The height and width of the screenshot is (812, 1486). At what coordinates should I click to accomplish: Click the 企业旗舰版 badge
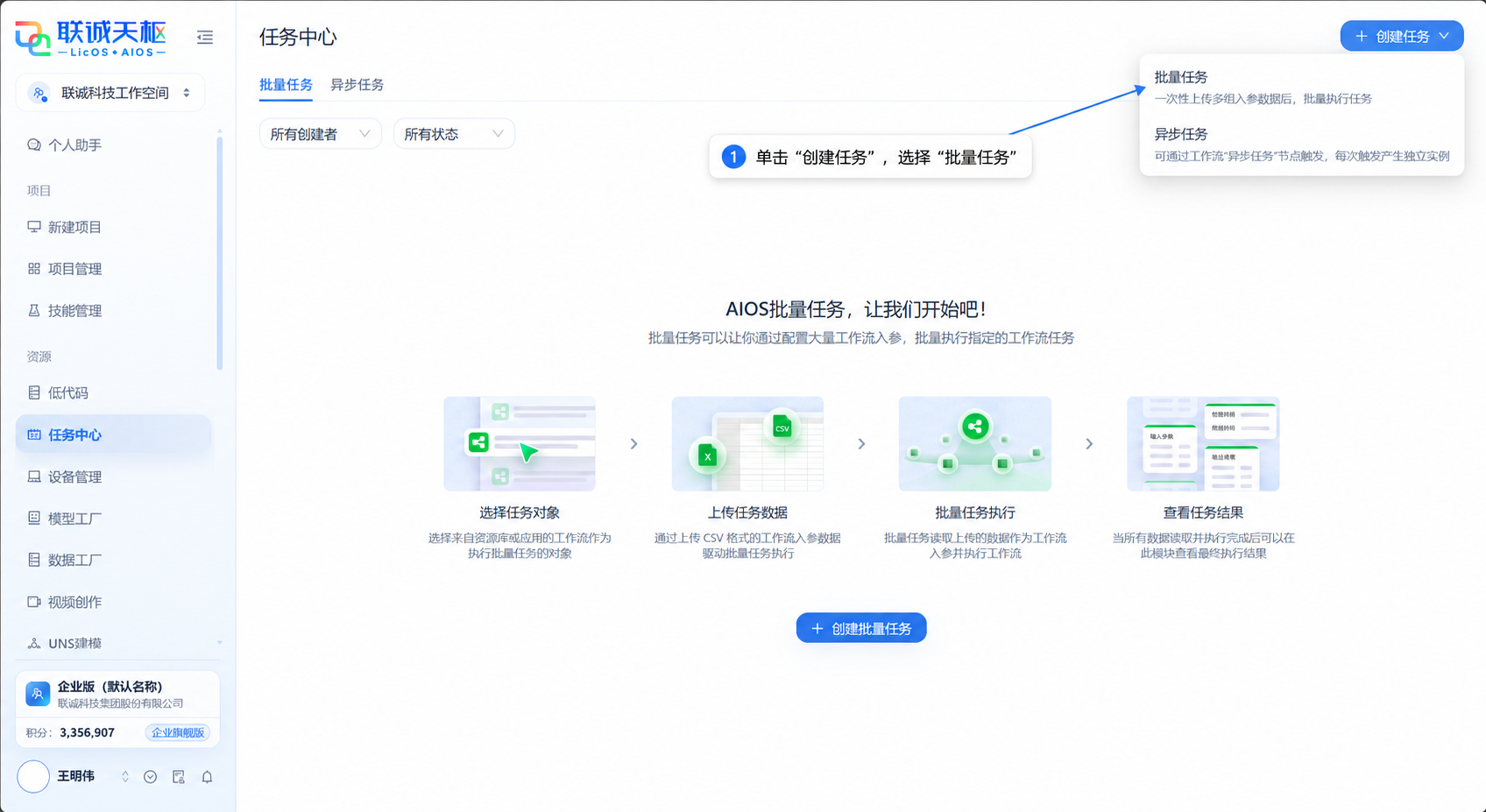click(178, 732)
